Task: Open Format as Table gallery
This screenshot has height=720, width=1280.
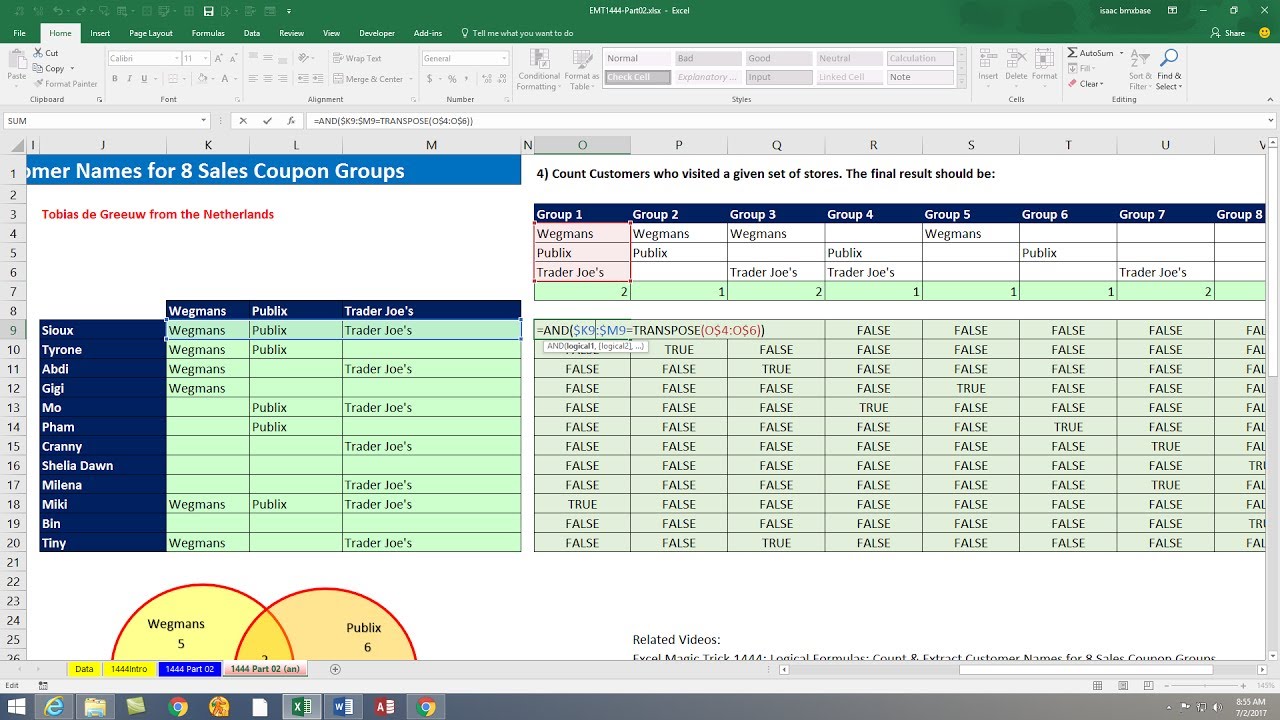Action: point(581,68)
